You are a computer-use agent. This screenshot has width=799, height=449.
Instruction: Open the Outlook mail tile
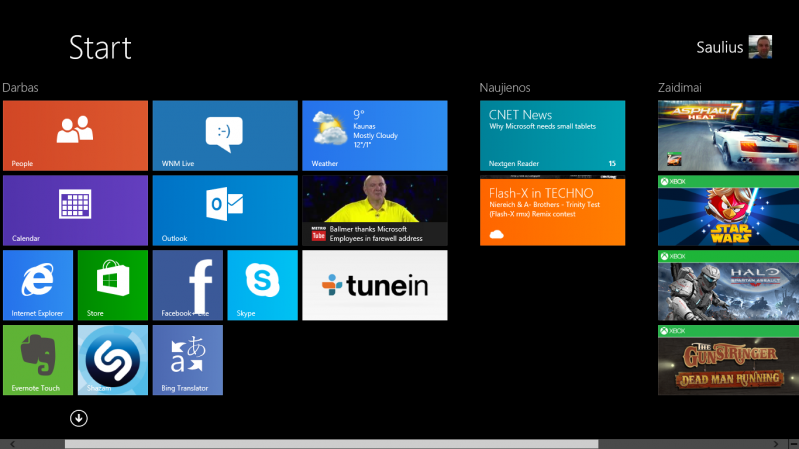(225, 210)
